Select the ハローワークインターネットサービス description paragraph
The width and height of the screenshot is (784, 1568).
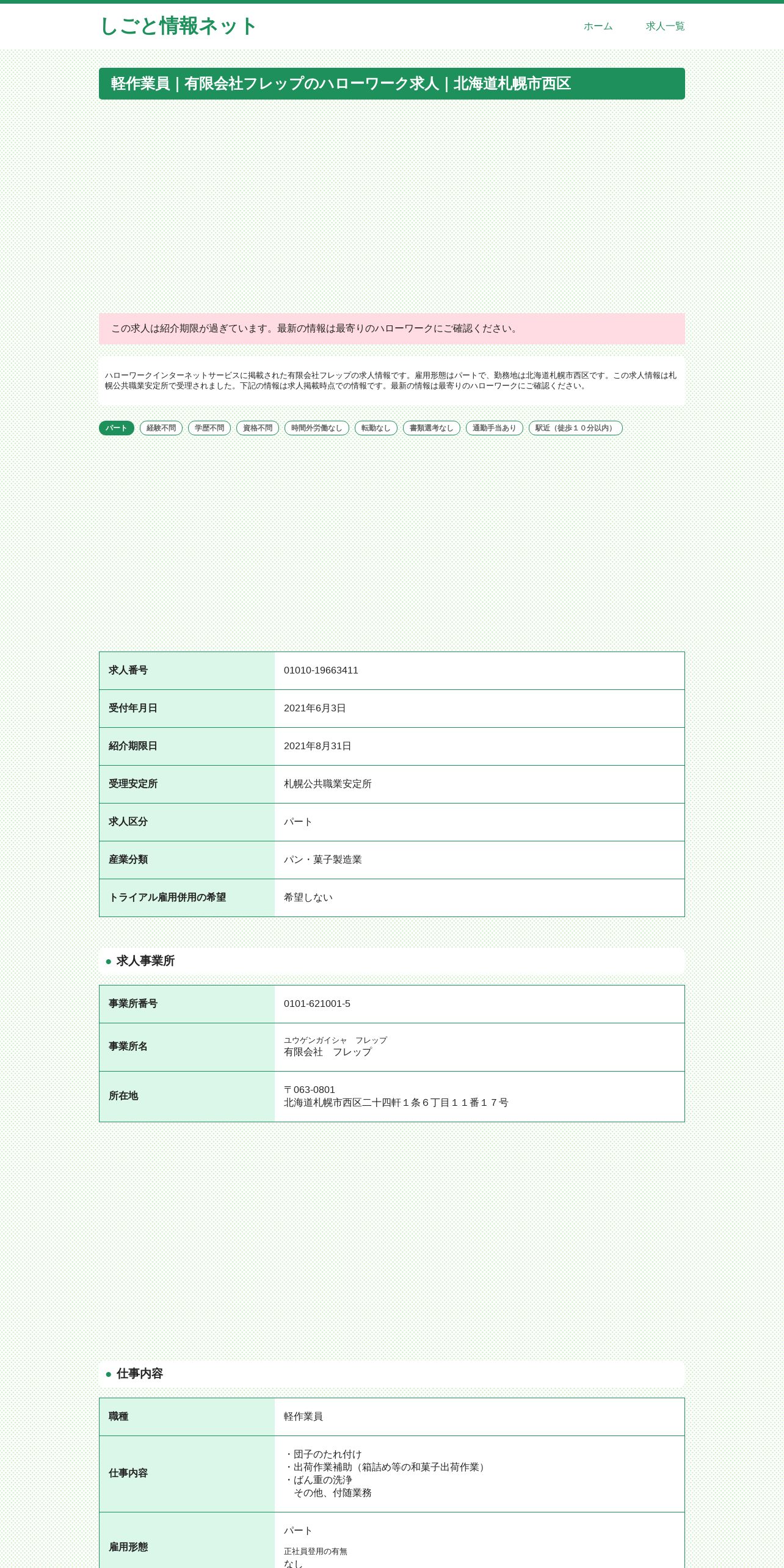[392, 380]
